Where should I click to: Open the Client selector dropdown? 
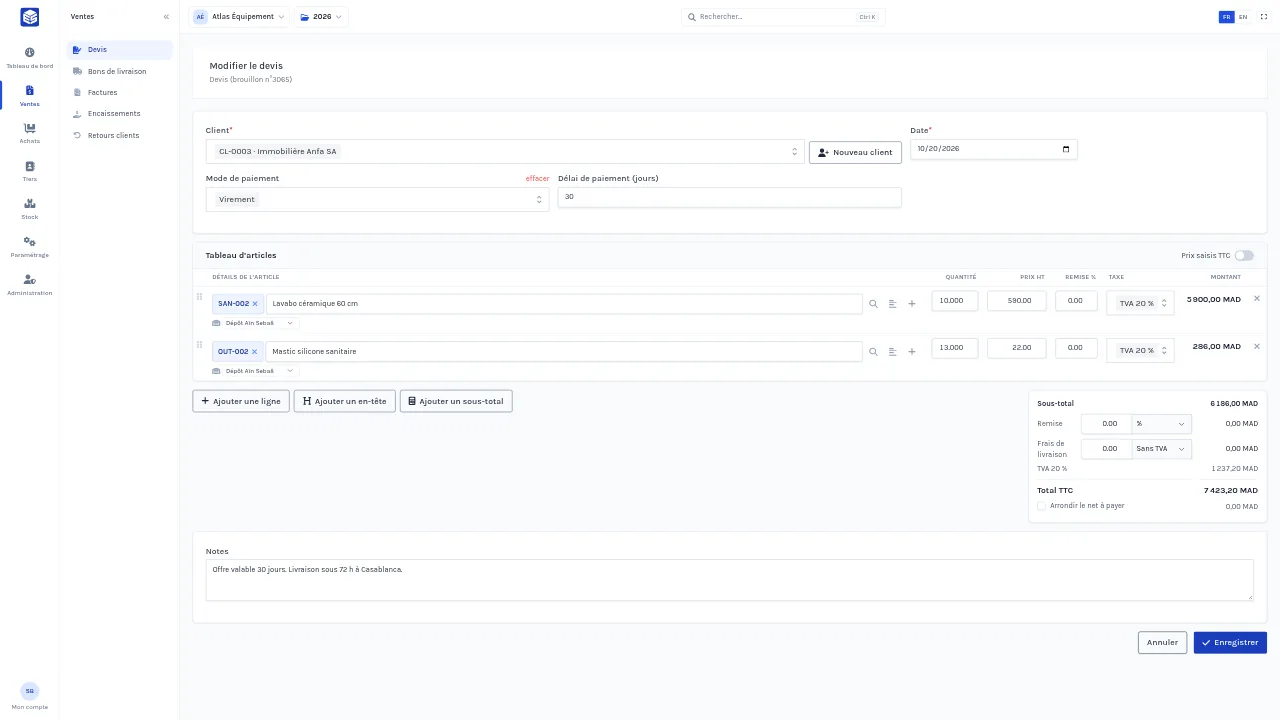[505, 151]
